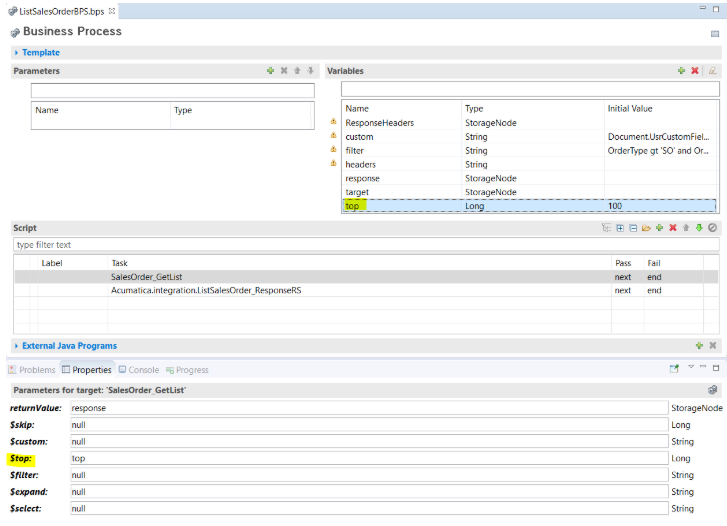Image resolution: width=727 pixels, height=526 pixels.
Task: Select the ResponseHeaders variable row
Action: 529,122
